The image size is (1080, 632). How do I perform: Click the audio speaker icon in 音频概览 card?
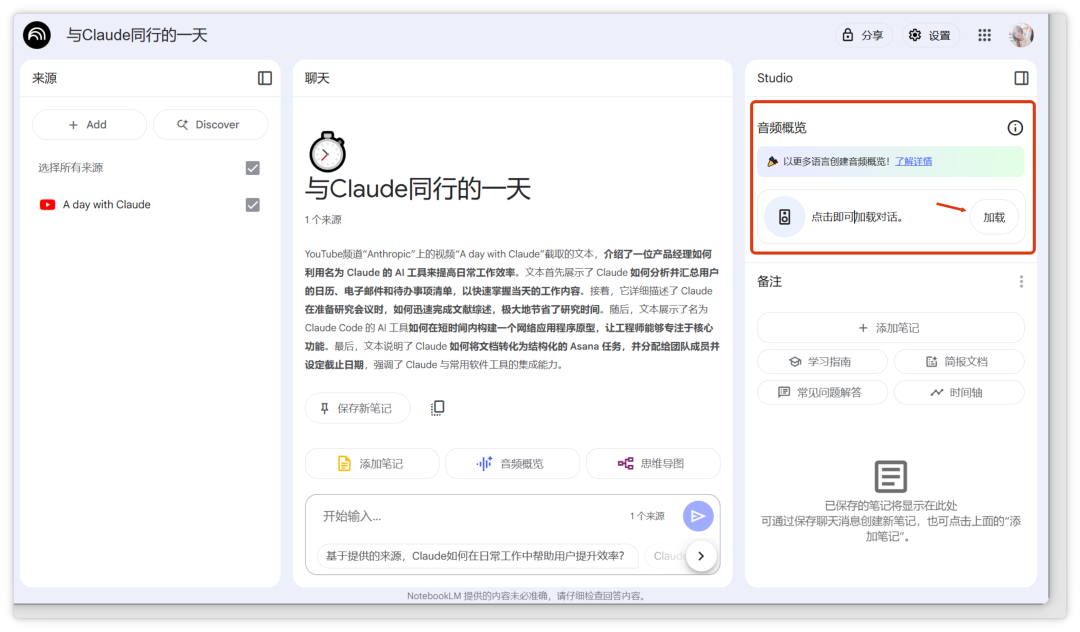click(785, 218)
